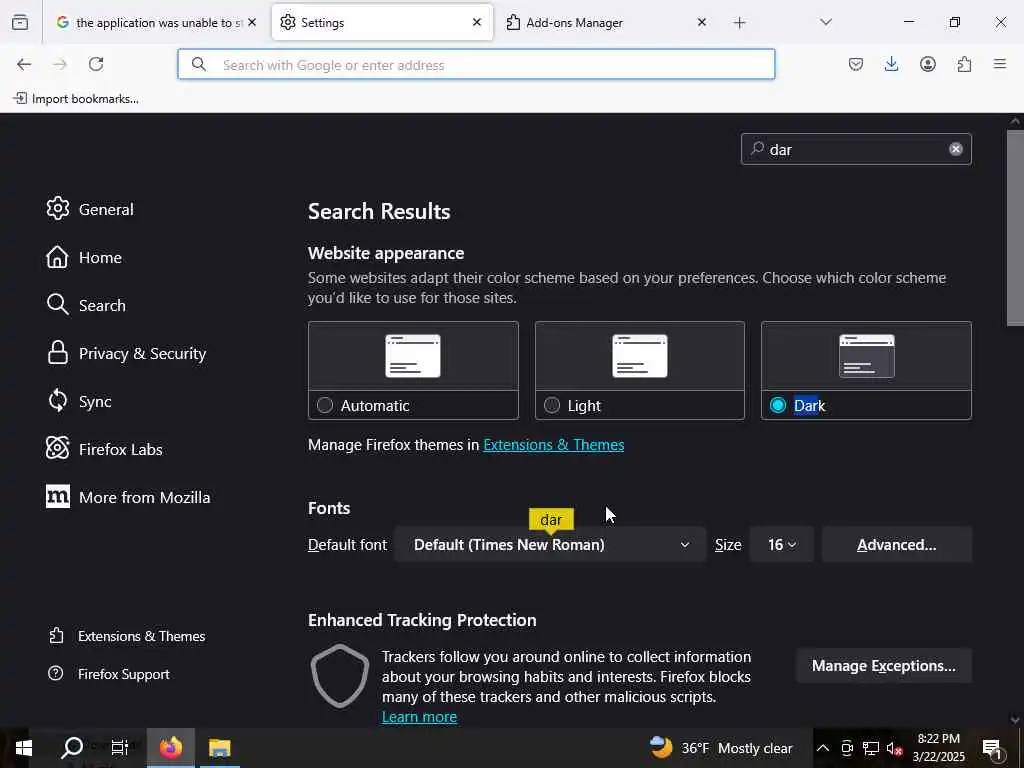Screen dimensions: 1024x768
Task: Click the Sync arrows icon in sidebar
Action: pyautogui.click(x=57, y=400)
